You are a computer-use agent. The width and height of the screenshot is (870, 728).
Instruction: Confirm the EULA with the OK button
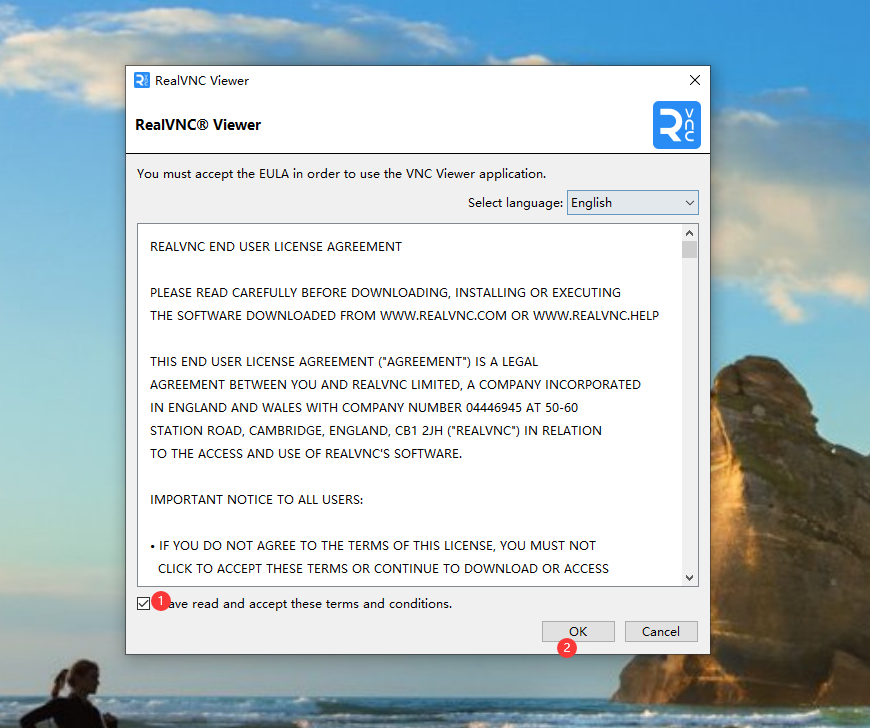click(578, 631)
